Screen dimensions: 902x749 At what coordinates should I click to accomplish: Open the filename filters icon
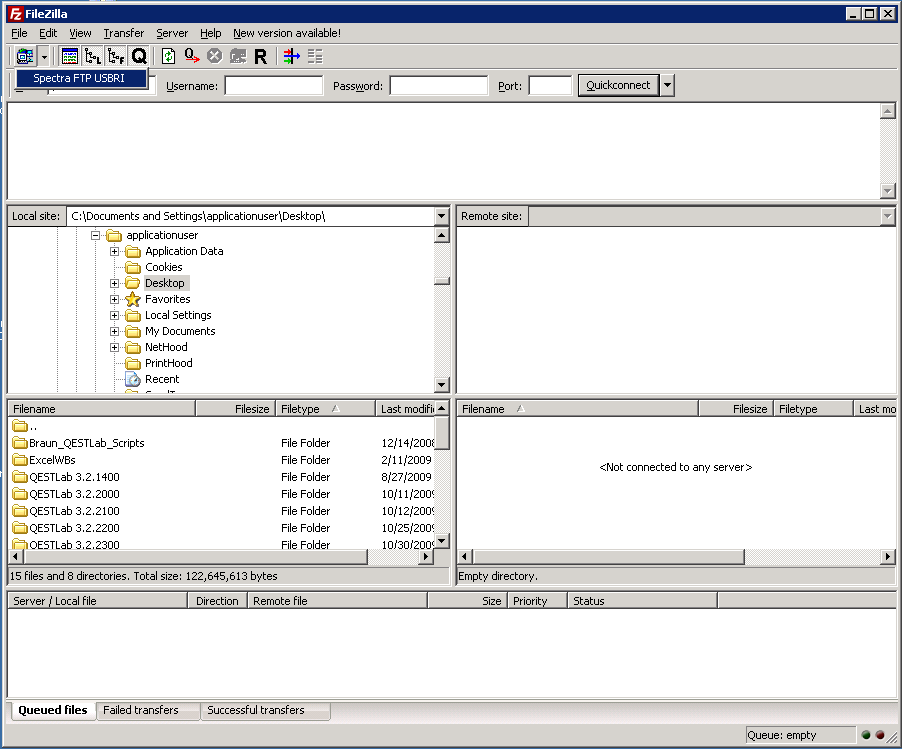[x=291, y=57]
